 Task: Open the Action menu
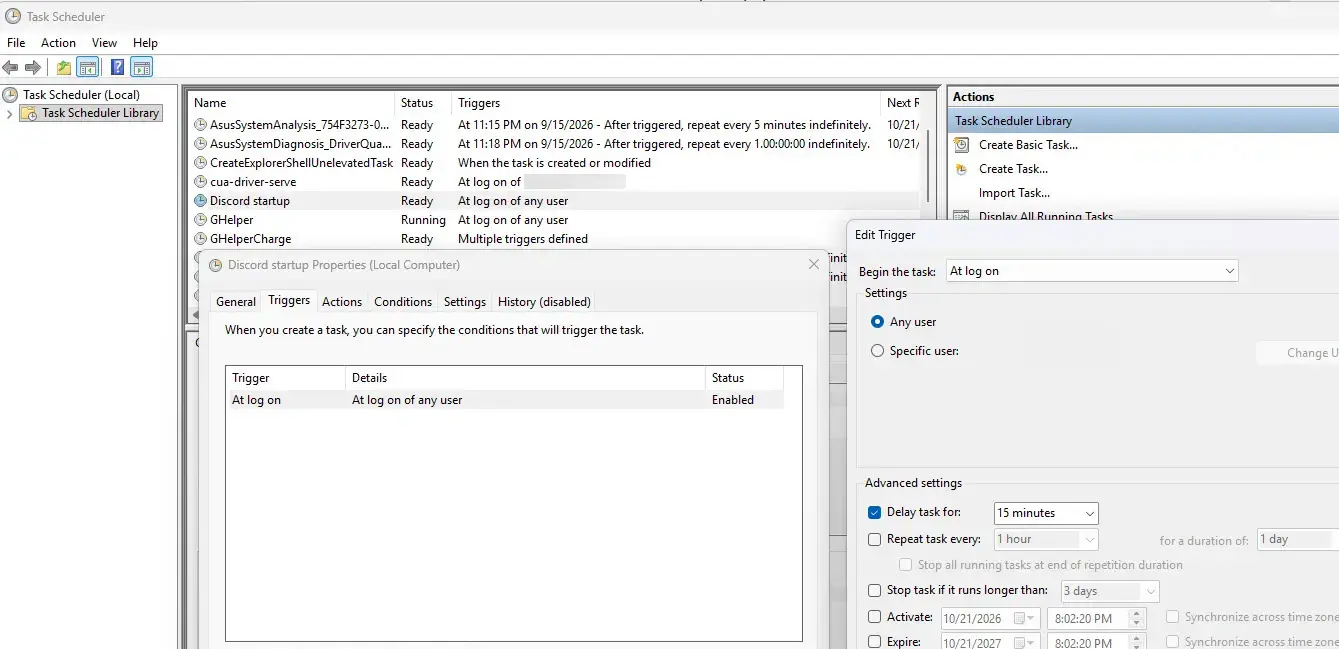pos(58,43)
